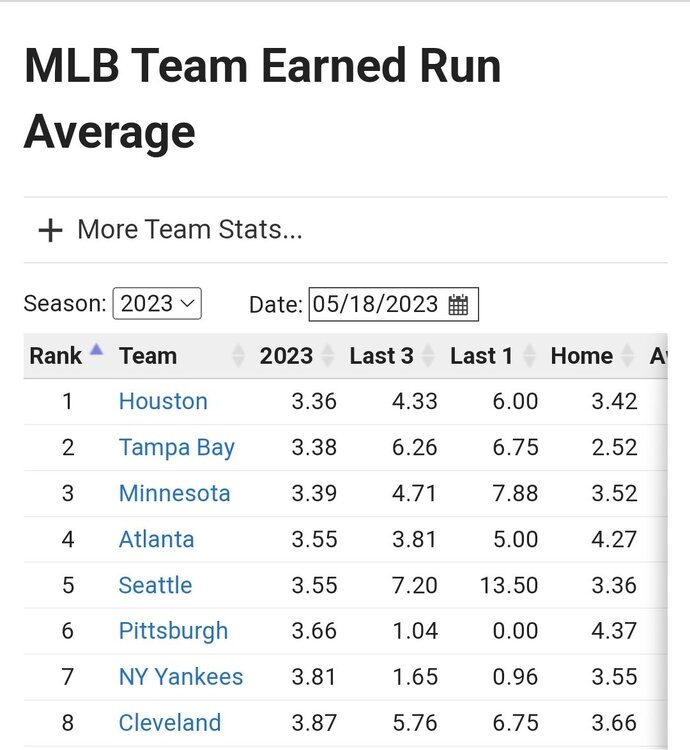Click the Home column sort arrows
The image size is (690, 750).
coord(629,356)
